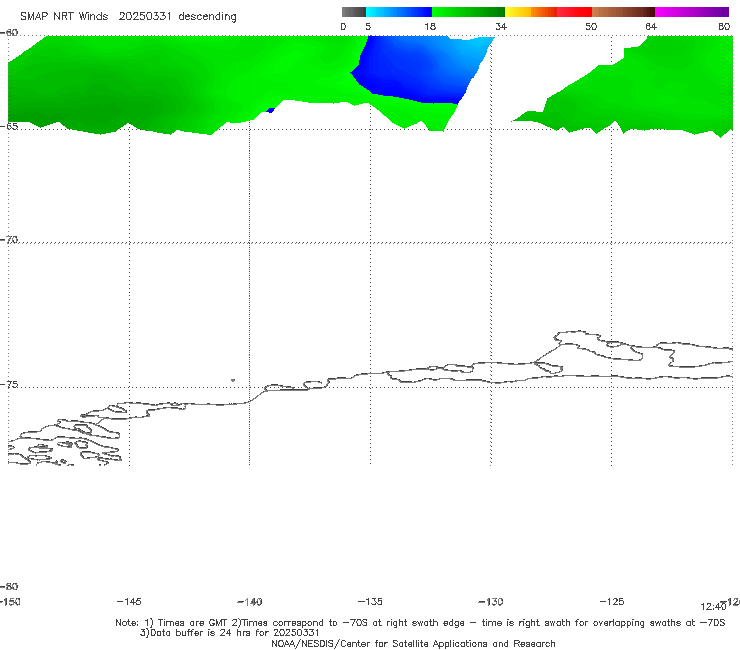The width and height of the screenshot is (740, 650).
Task: Click the color bar label '34'
Action: pyautogui.click(x=501, y=26)
